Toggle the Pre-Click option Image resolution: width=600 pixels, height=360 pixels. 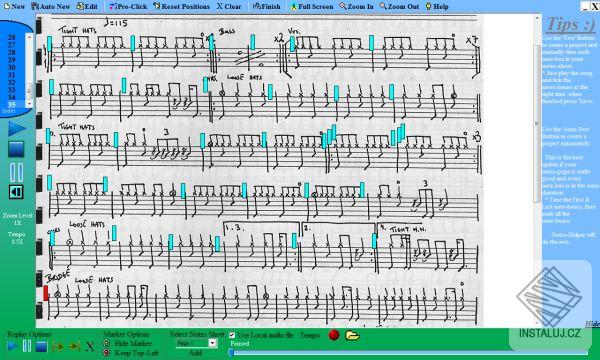click(x=127, y=7)
